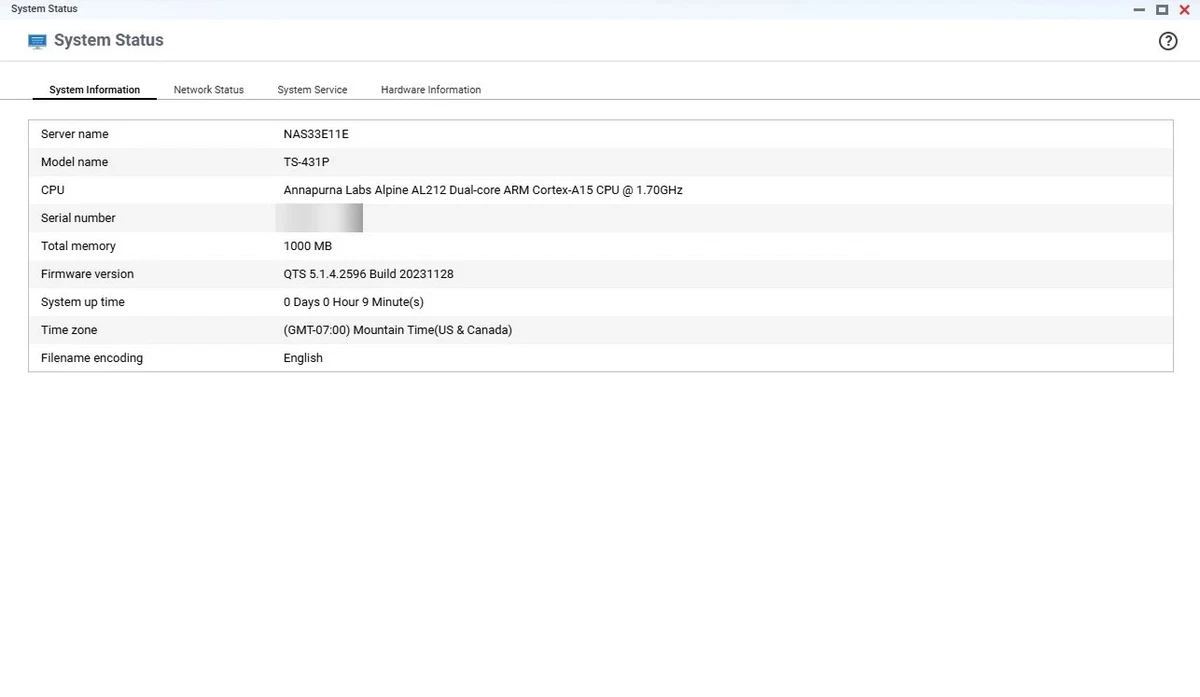Click the CPU row label
The image size is (1200, 697).
53,190
